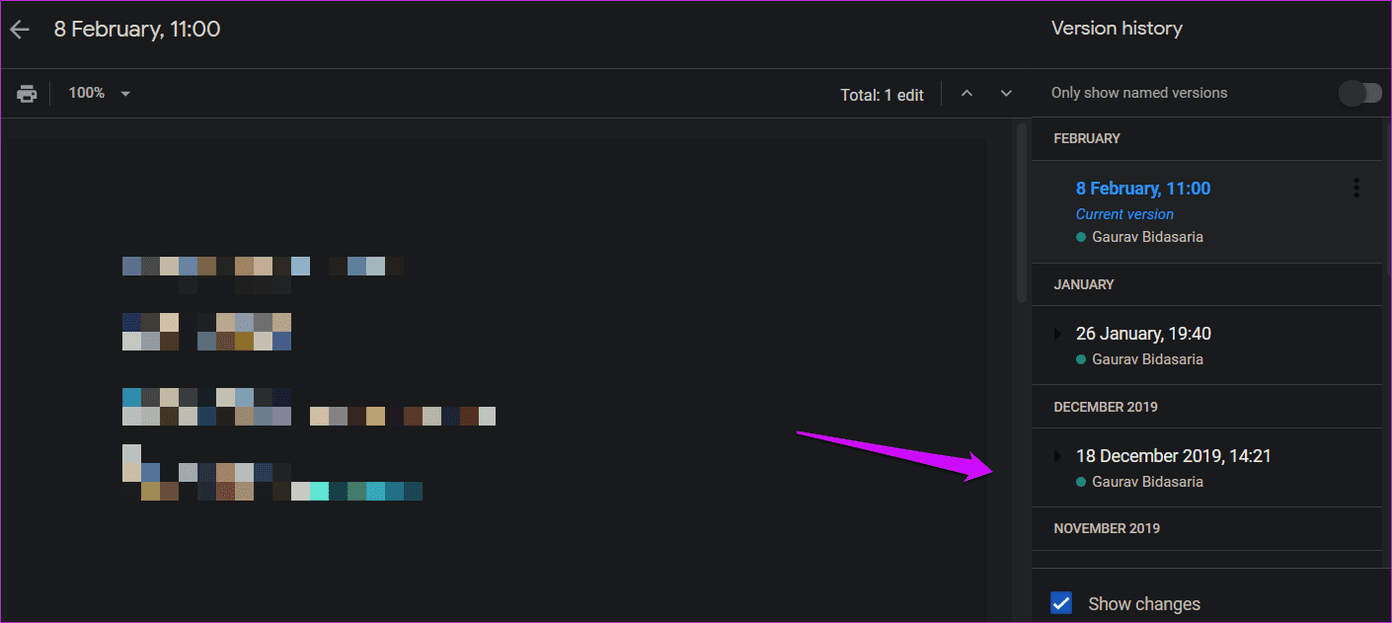Open the 100% zoom dropdown
The width and height of the screenshot is (1392, 623).
pos(99,93)
